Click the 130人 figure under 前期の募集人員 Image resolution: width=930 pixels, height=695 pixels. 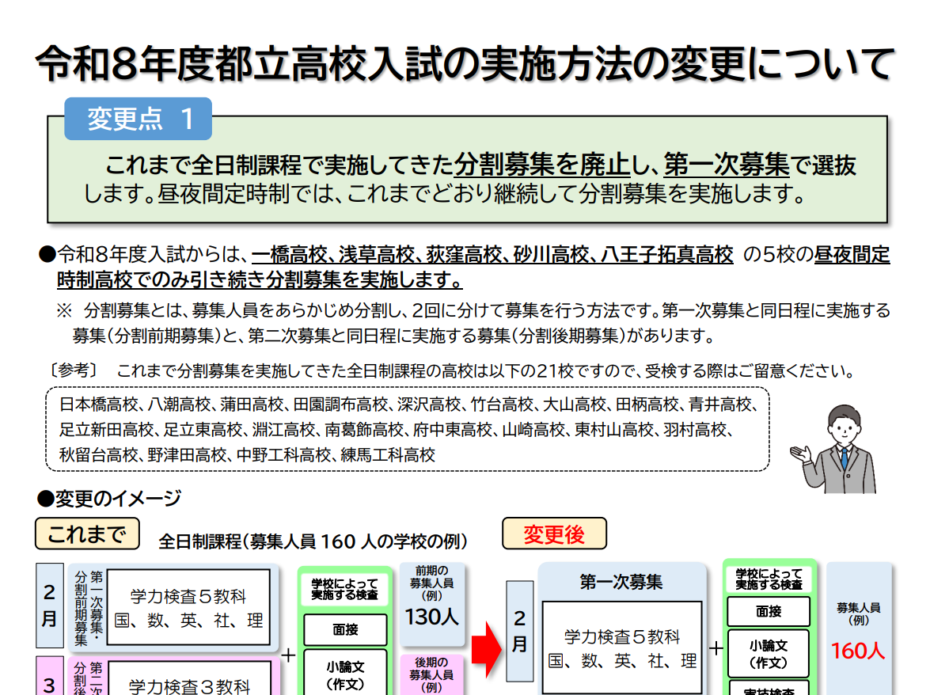tap(432, 617)
